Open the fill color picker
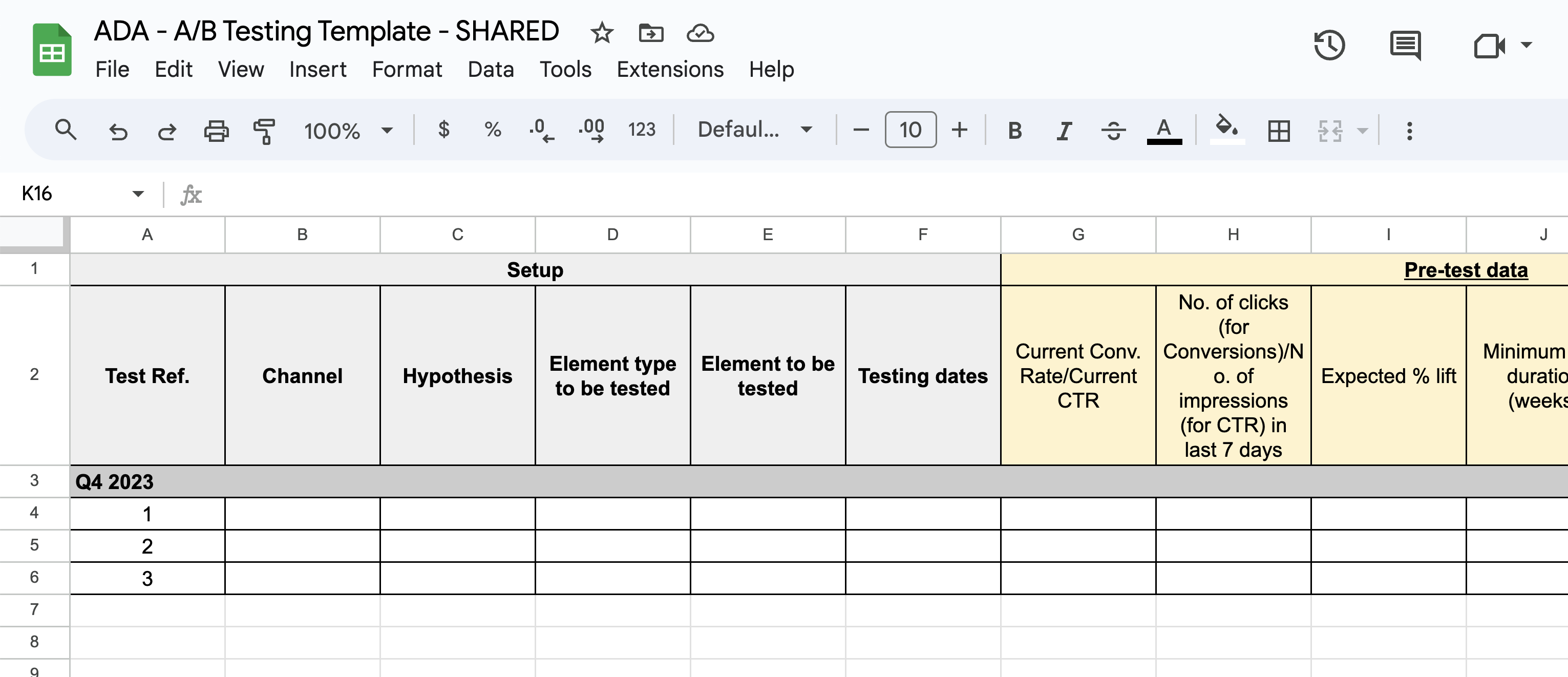 pos(1226,130)
